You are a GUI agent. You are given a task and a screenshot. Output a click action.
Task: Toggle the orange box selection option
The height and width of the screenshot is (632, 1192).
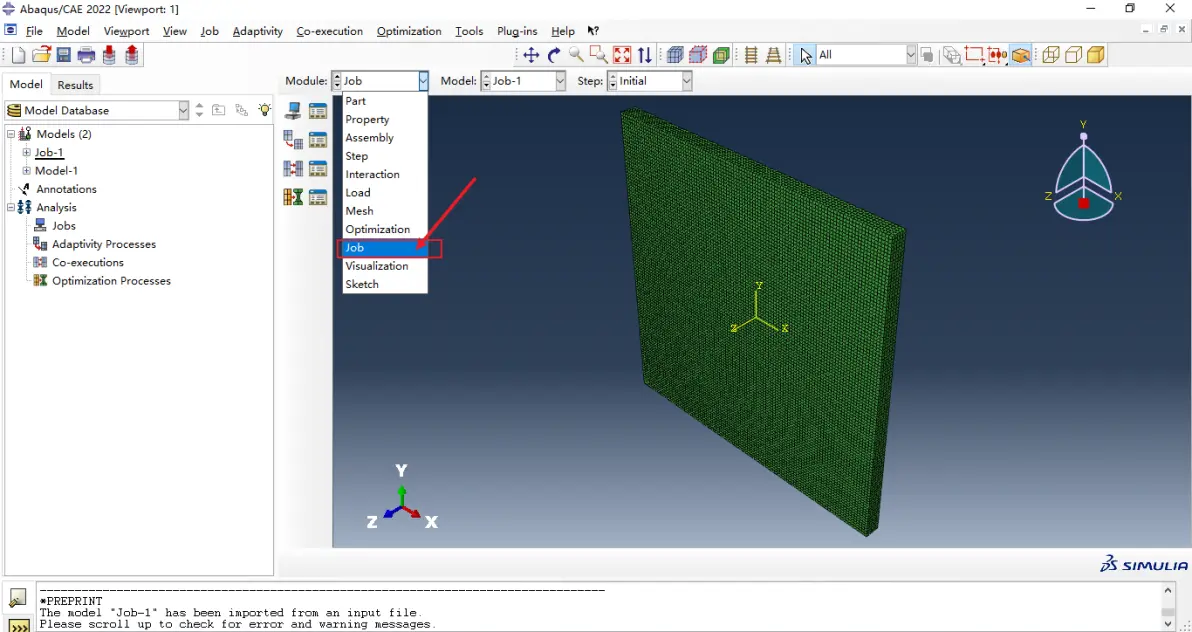1020,55
